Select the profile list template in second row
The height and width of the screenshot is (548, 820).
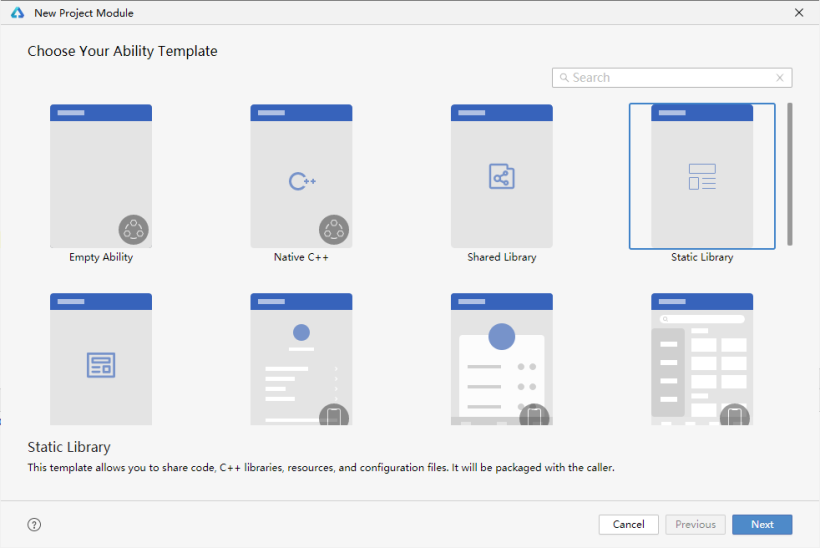pos(301,359)
